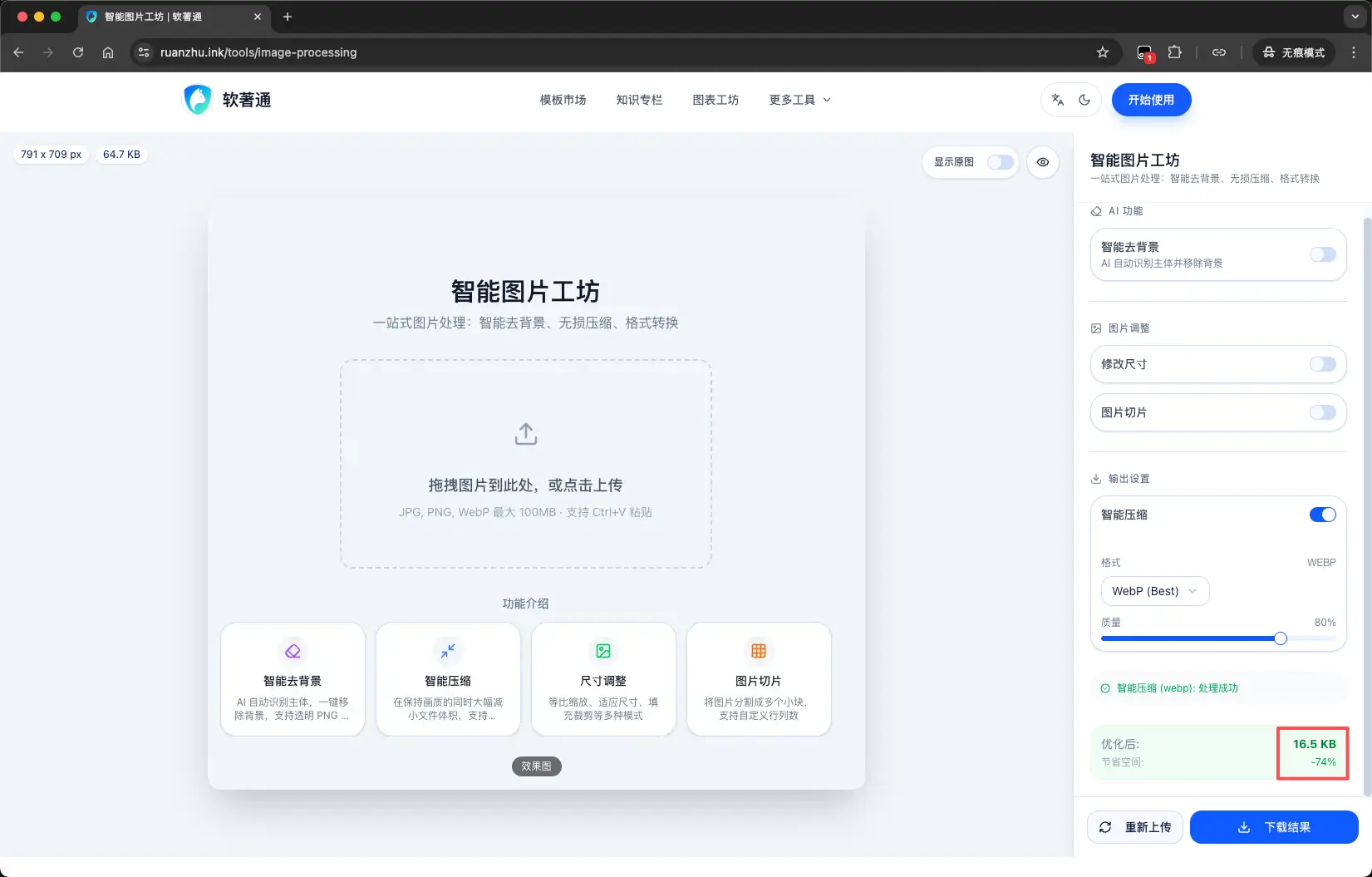Bookmark this page with the star icon
The height and width of the screenshot is (877, 1372).
[1103, 52]
